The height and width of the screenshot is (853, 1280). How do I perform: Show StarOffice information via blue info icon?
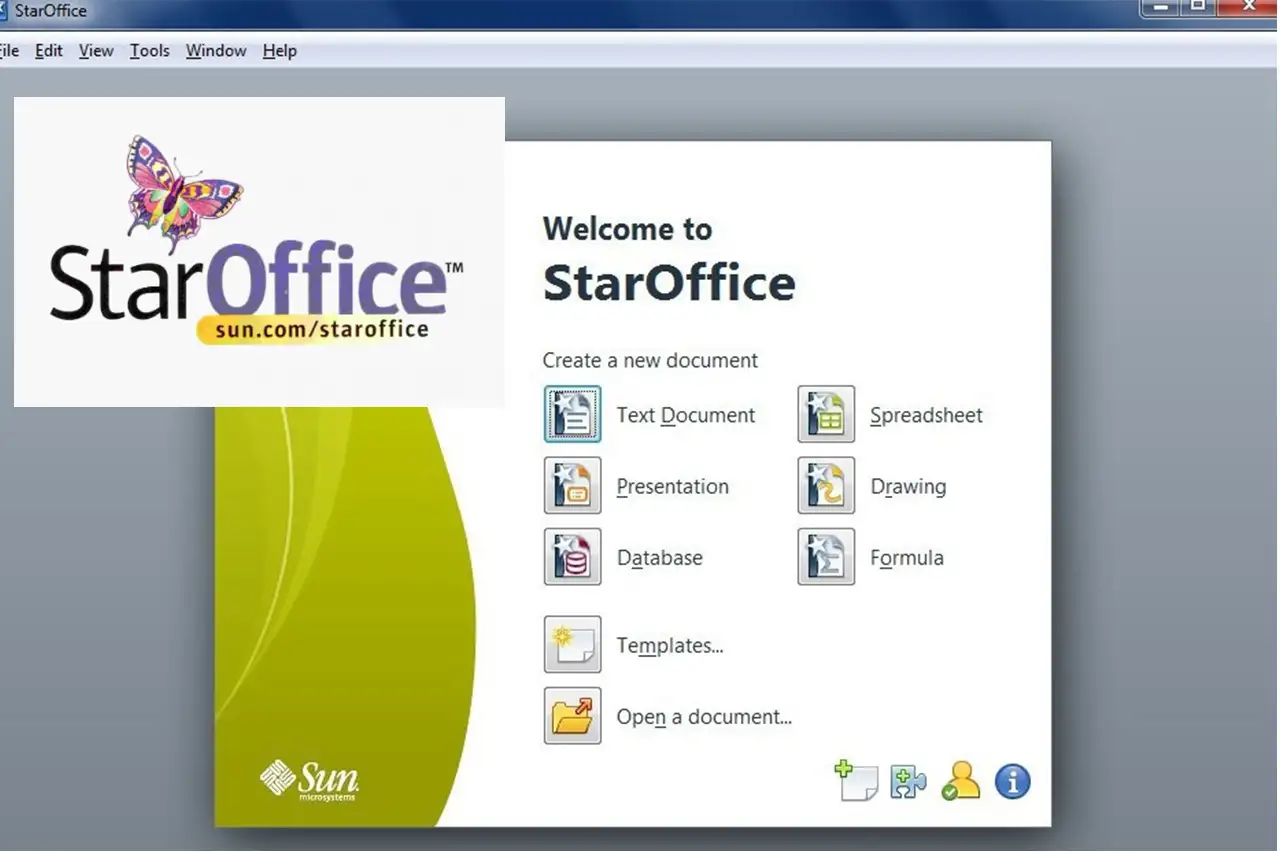coord(1012,781)
